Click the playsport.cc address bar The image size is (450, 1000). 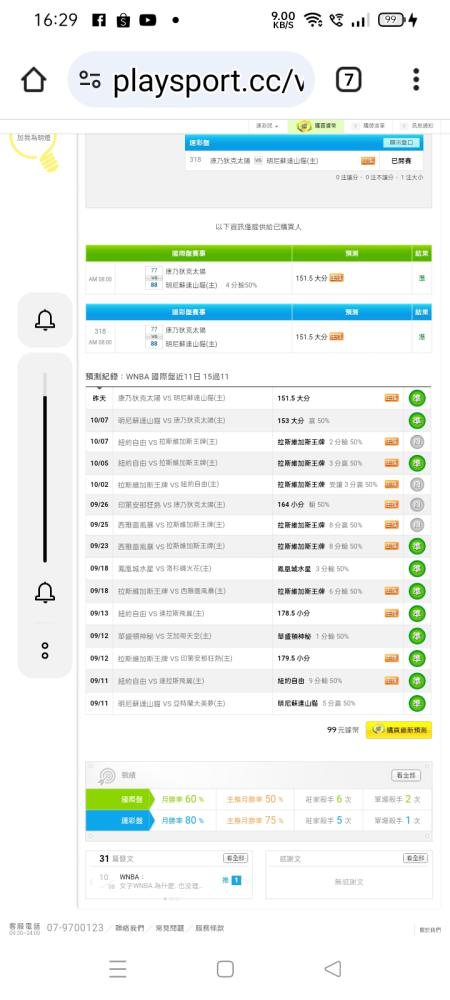pos(191,80)
